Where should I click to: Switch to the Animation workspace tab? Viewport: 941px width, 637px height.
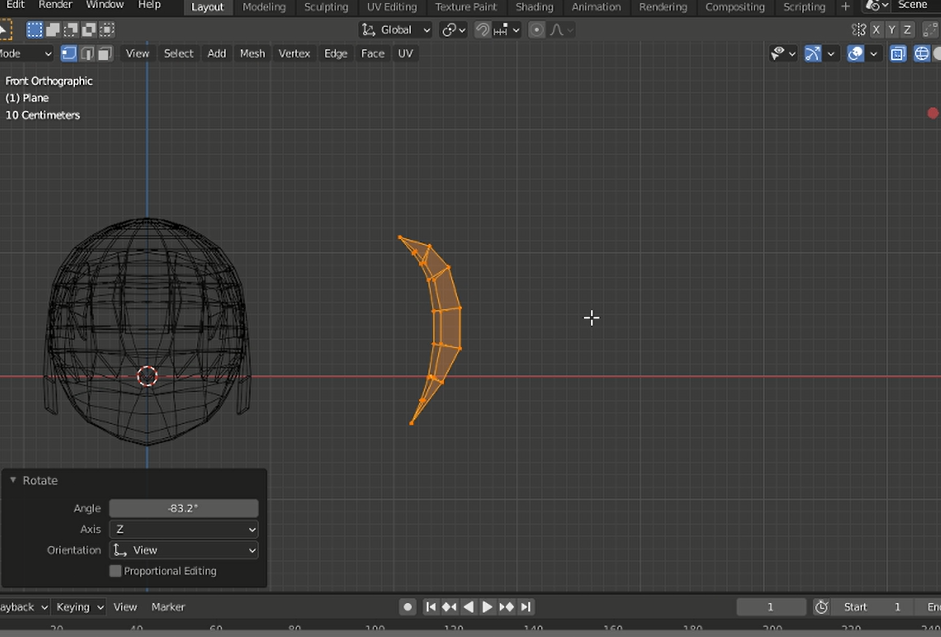pos(596,7)
